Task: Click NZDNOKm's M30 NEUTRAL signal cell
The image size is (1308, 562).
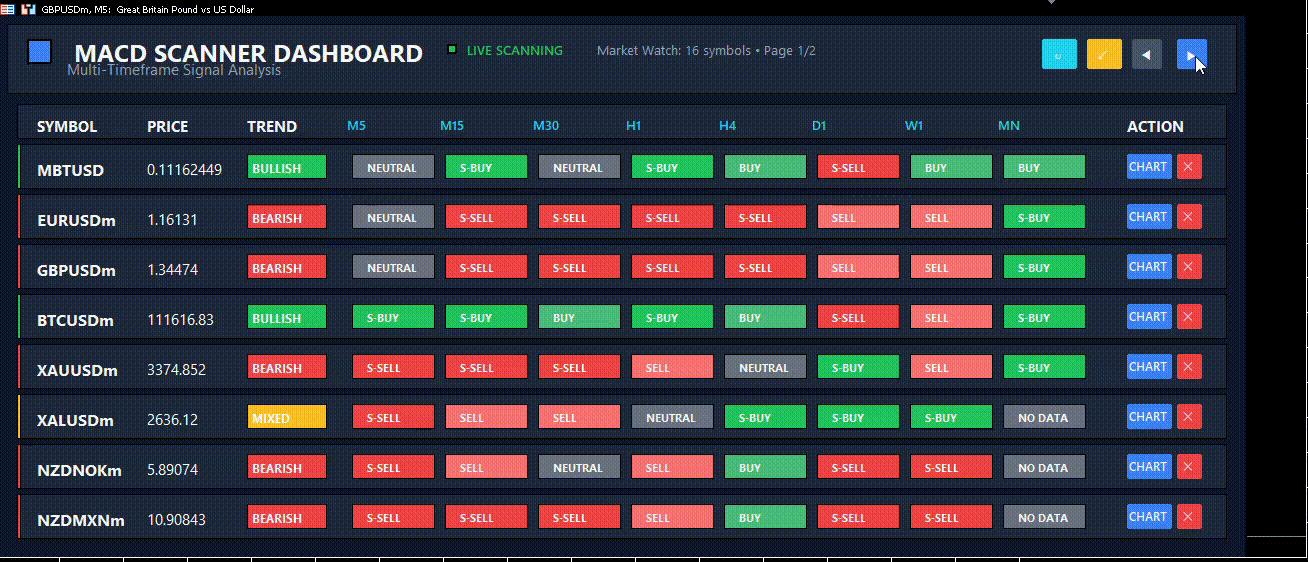Action: click(579, 467)
